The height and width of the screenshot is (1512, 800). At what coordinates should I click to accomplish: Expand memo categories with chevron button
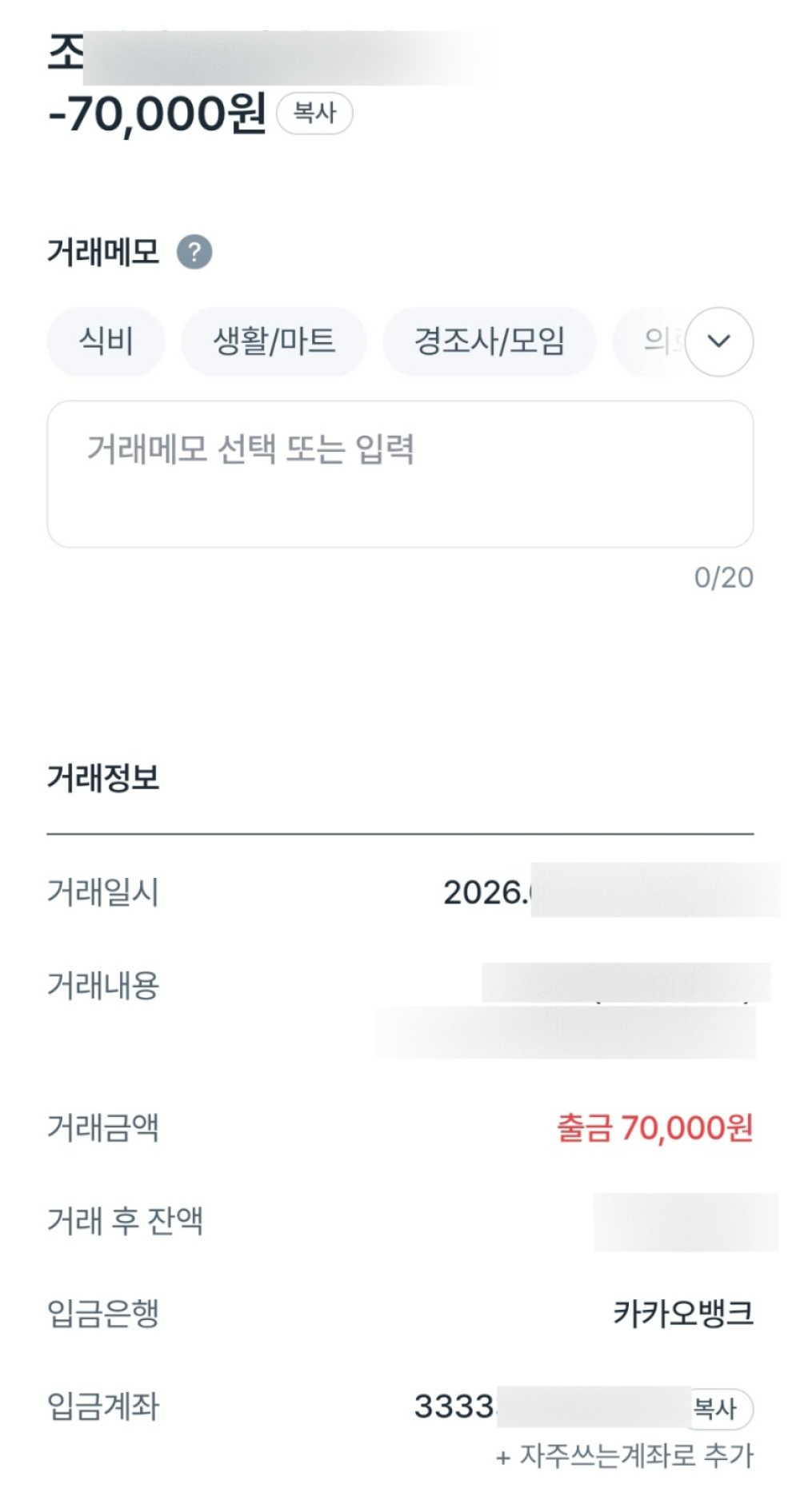[719, 341]
